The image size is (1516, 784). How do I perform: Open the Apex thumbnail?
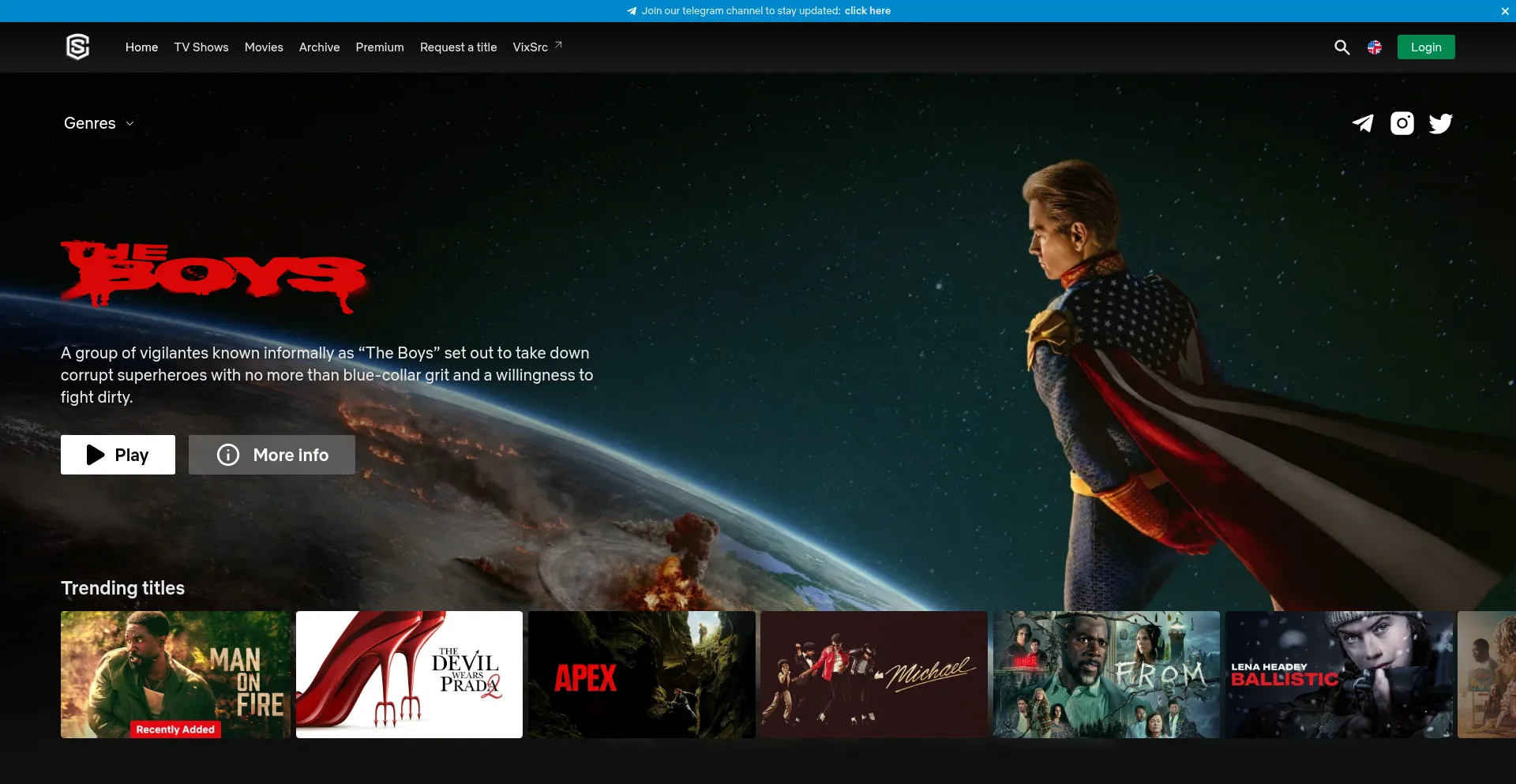[x=642, y=675]
